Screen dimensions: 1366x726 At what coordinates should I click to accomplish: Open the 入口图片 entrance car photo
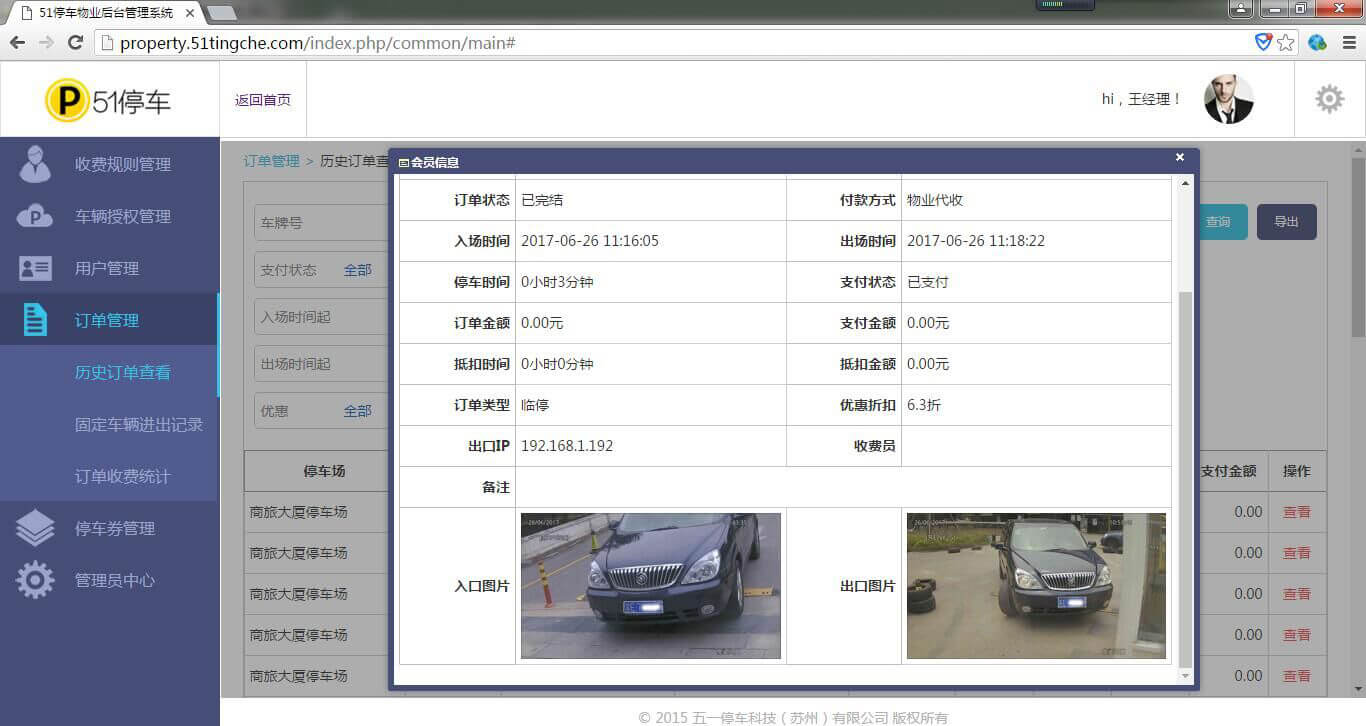pos(650,586)
